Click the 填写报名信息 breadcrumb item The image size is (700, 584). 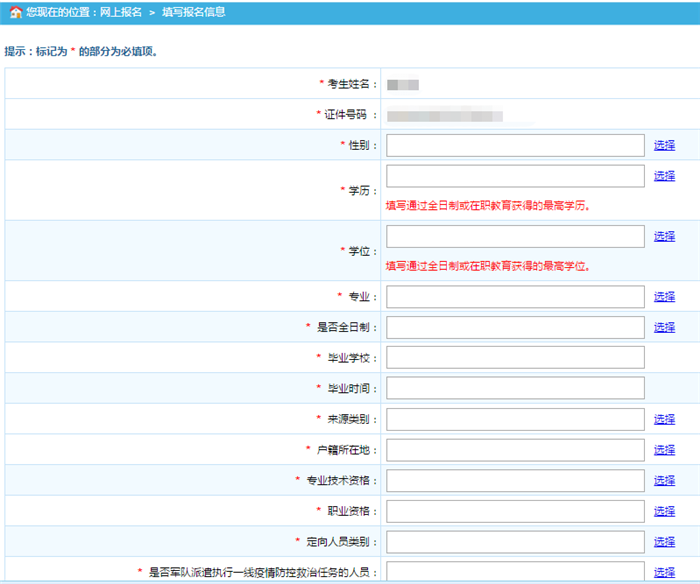[193, 12]
